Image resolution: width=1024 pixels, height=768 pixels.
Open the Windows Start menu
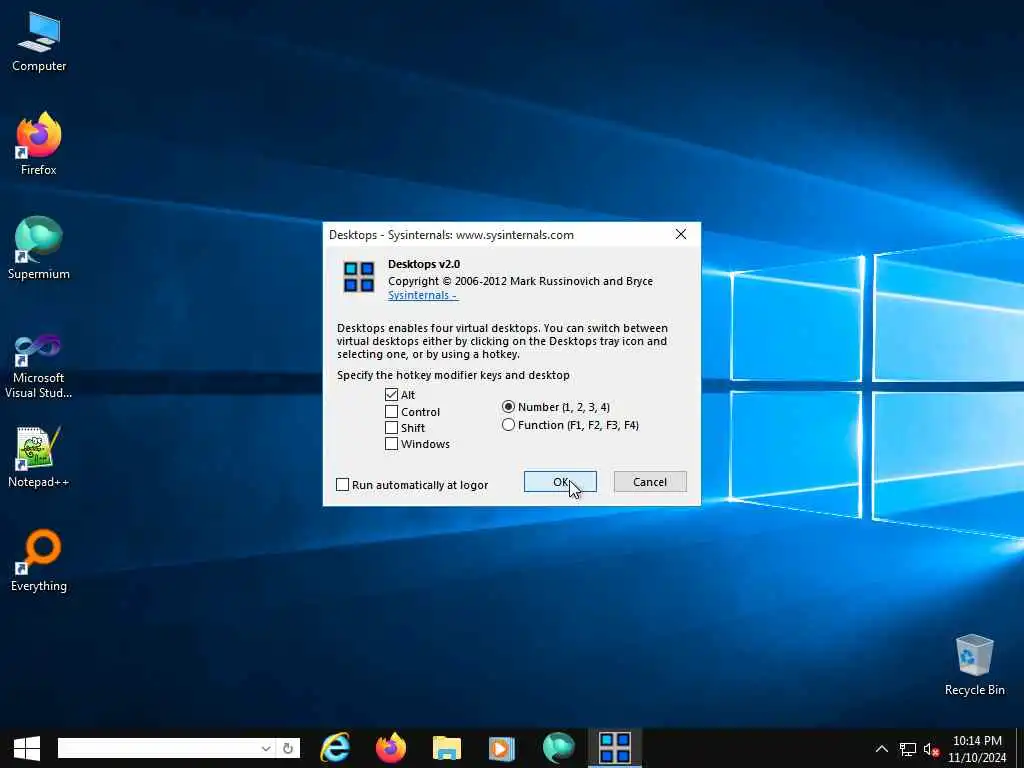point(27,748)
